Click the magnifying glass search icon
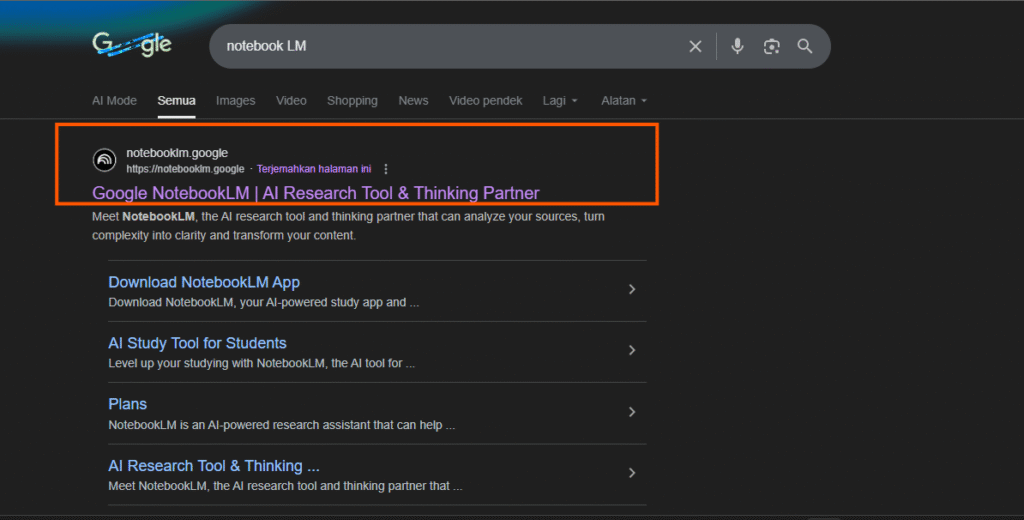Screen dimensions: 1024x520 [805, 46]
